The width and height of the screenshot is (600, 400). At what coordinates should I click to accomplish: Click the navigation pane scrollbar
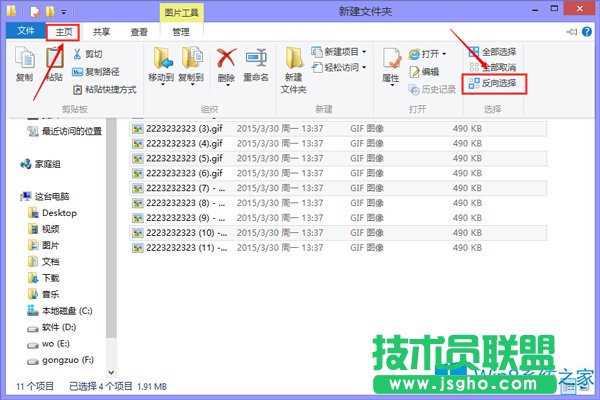click(x=111, y=230)
